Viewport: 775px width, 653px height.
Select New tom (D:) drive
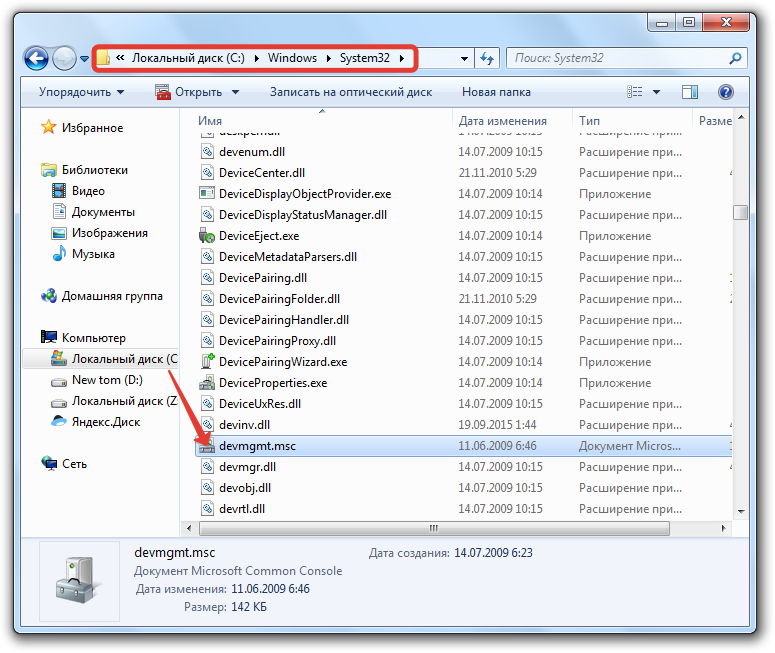107,380
